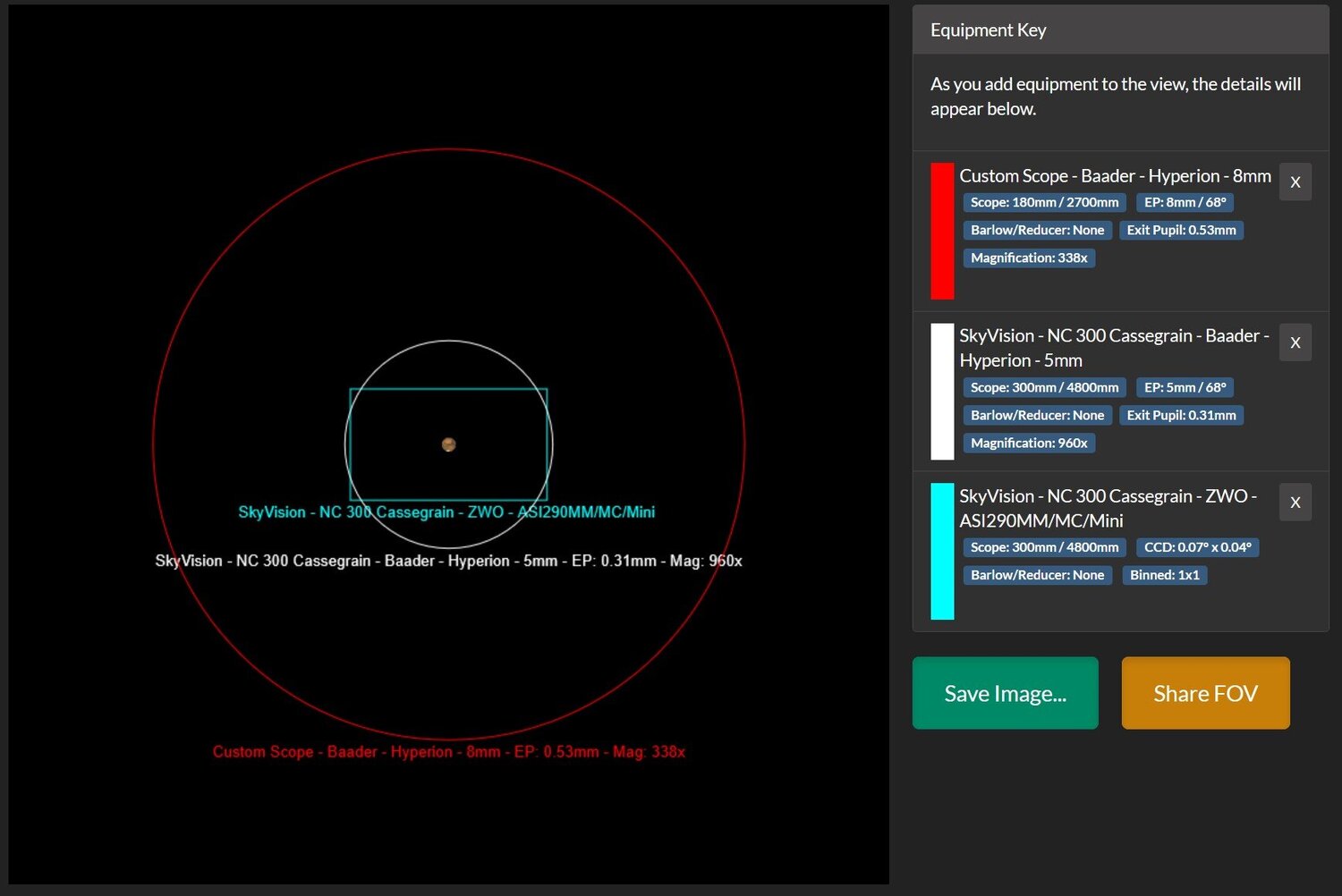Click the Scope 300mm badge under ASI290MM camera entry

pos(1044,547)
